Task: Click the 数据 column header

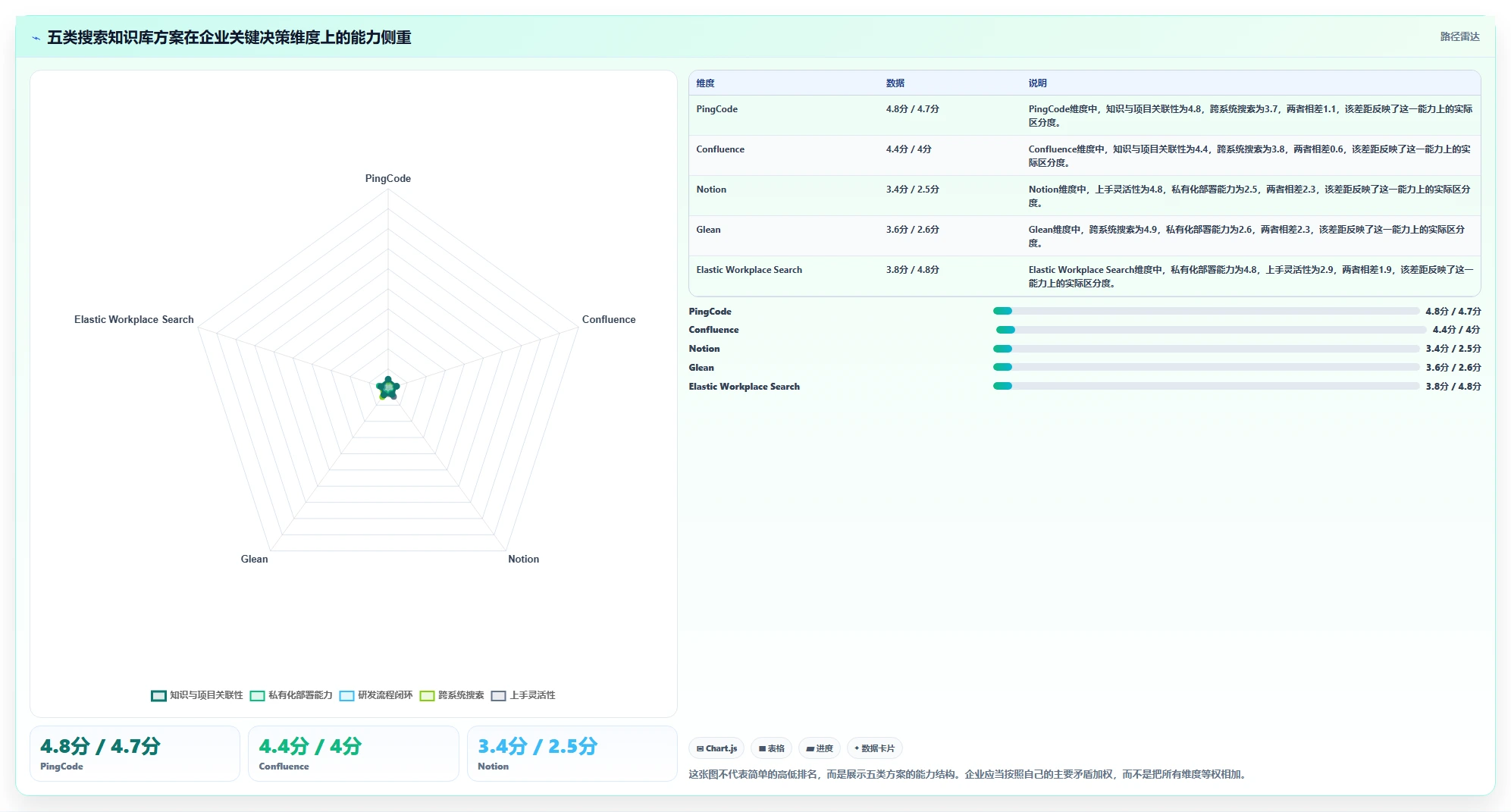Action: pos(895,83)
